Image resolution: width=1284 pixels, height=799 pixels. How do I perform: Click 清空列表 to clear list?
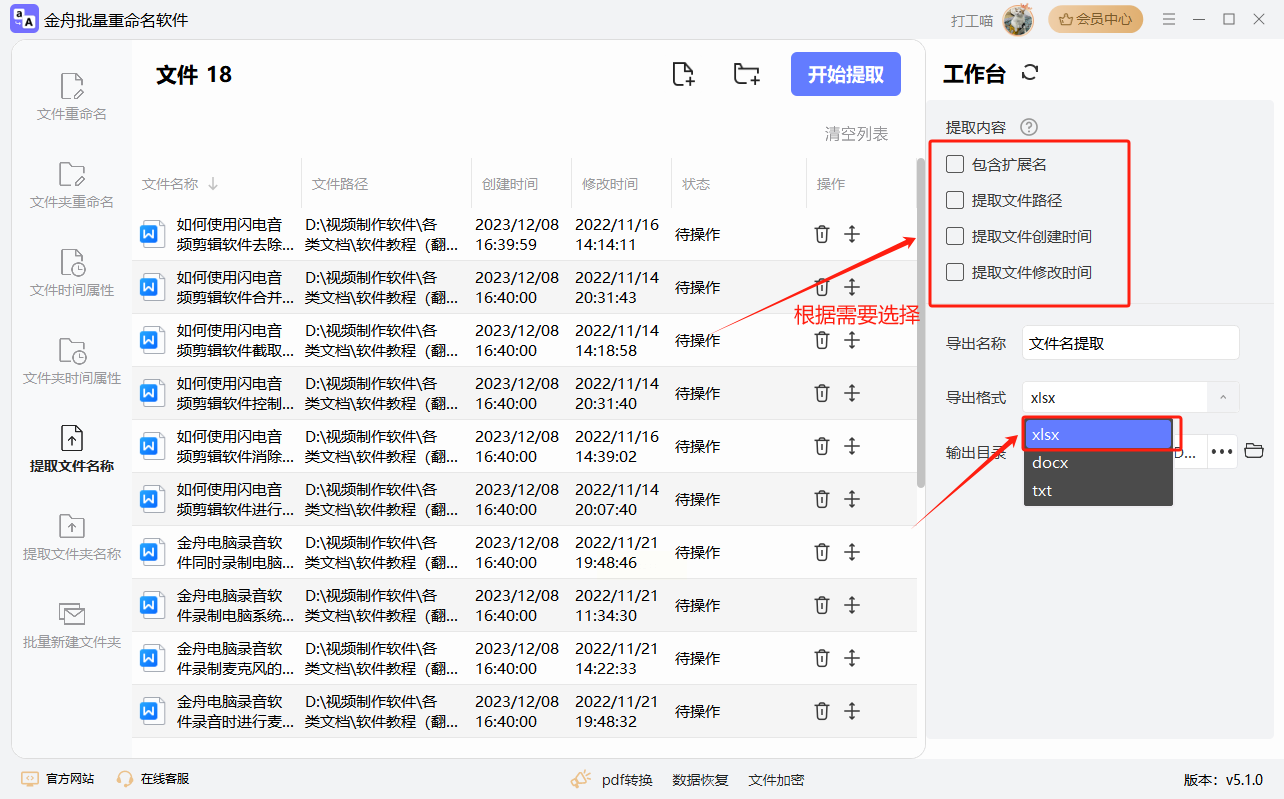coord(856,134)
